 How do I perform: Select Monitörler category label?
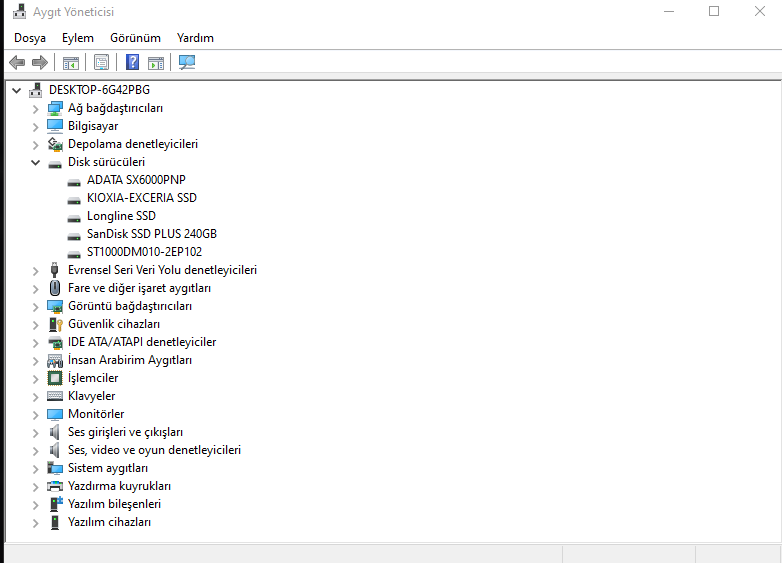click(x=96, y=414)
